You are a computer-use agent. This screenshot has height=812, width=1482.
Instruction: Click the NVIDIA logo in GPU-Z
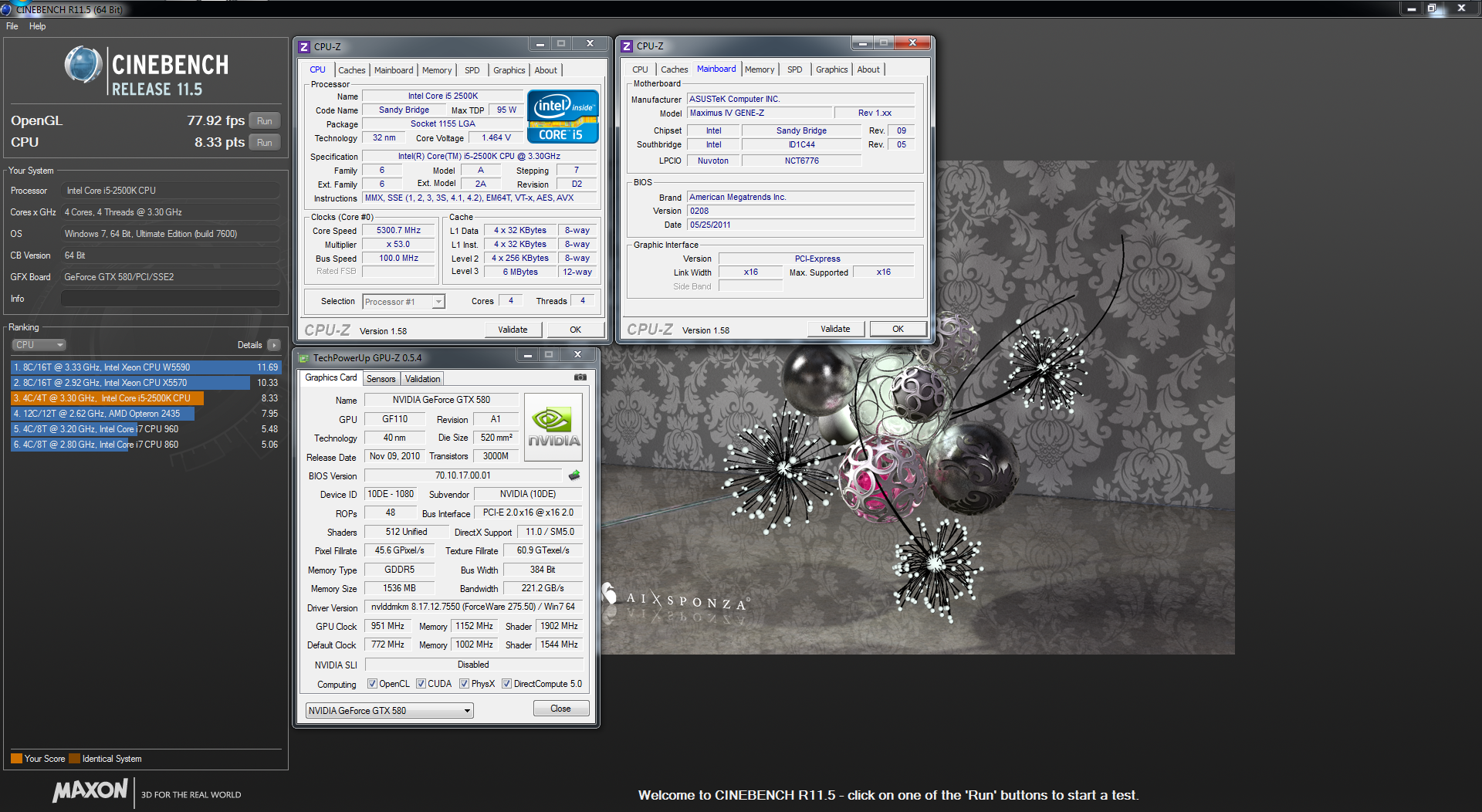553,428
